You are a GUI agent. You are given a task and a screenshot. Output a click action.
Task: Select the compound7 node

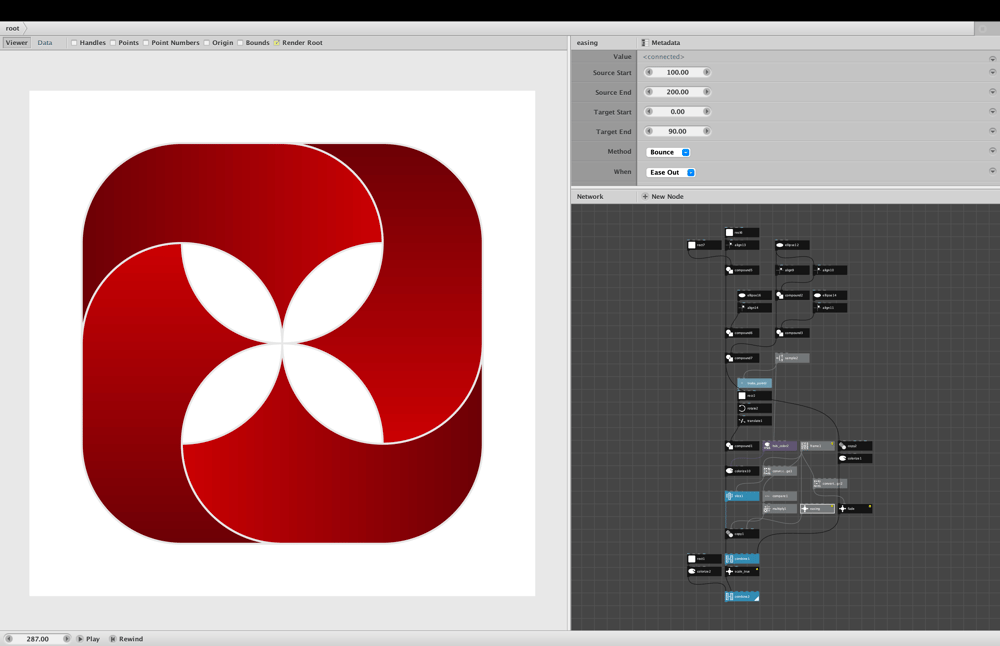coord(742,358)
